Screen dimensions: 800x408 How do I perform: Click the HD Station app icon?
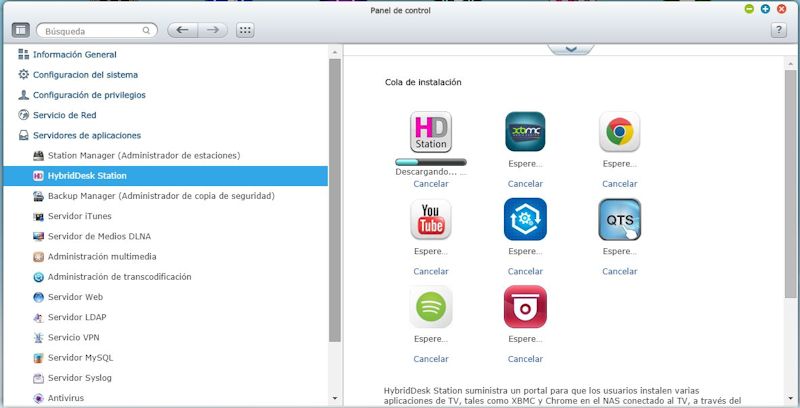point(431,132)
